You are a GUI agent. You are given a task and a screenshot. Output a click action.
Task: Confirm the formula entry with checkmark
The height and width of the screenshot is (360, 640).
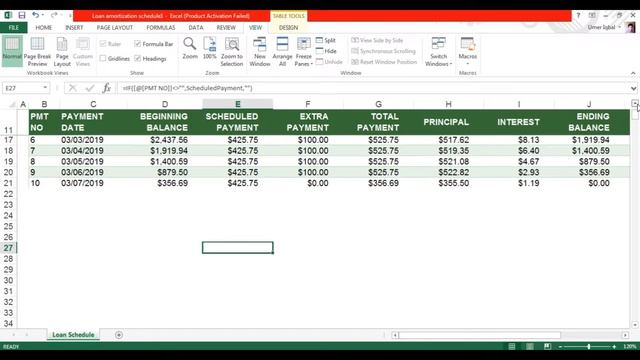(90, 88)
